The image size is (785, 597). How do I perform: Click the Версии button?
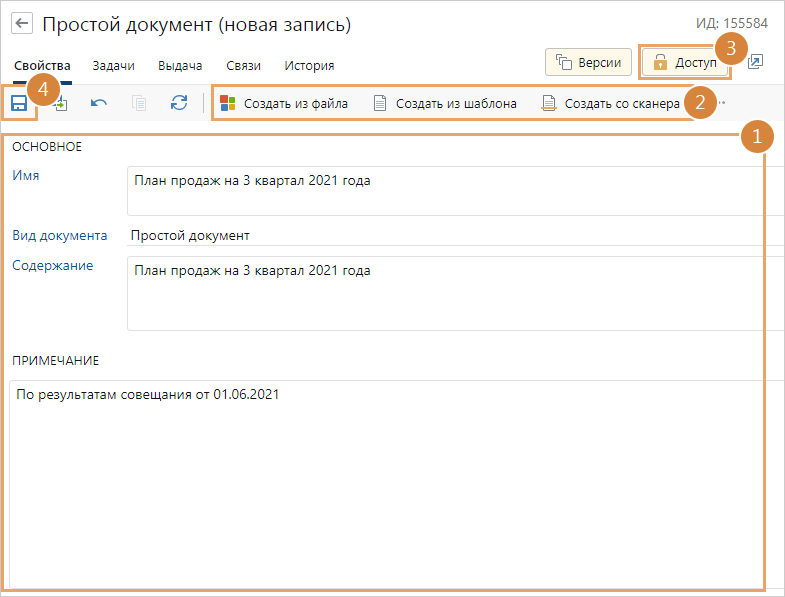coord(588,62)
